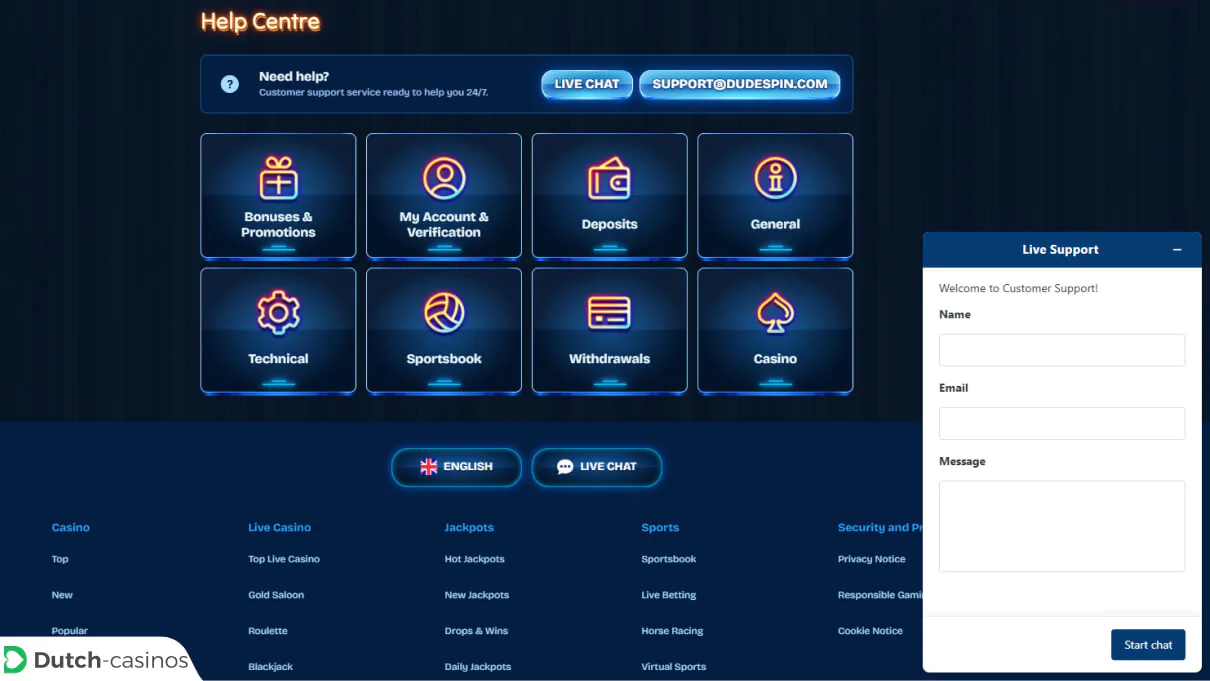Open the New link under Casino
The image size is (1210, 681).
click(x=62, y=595)
